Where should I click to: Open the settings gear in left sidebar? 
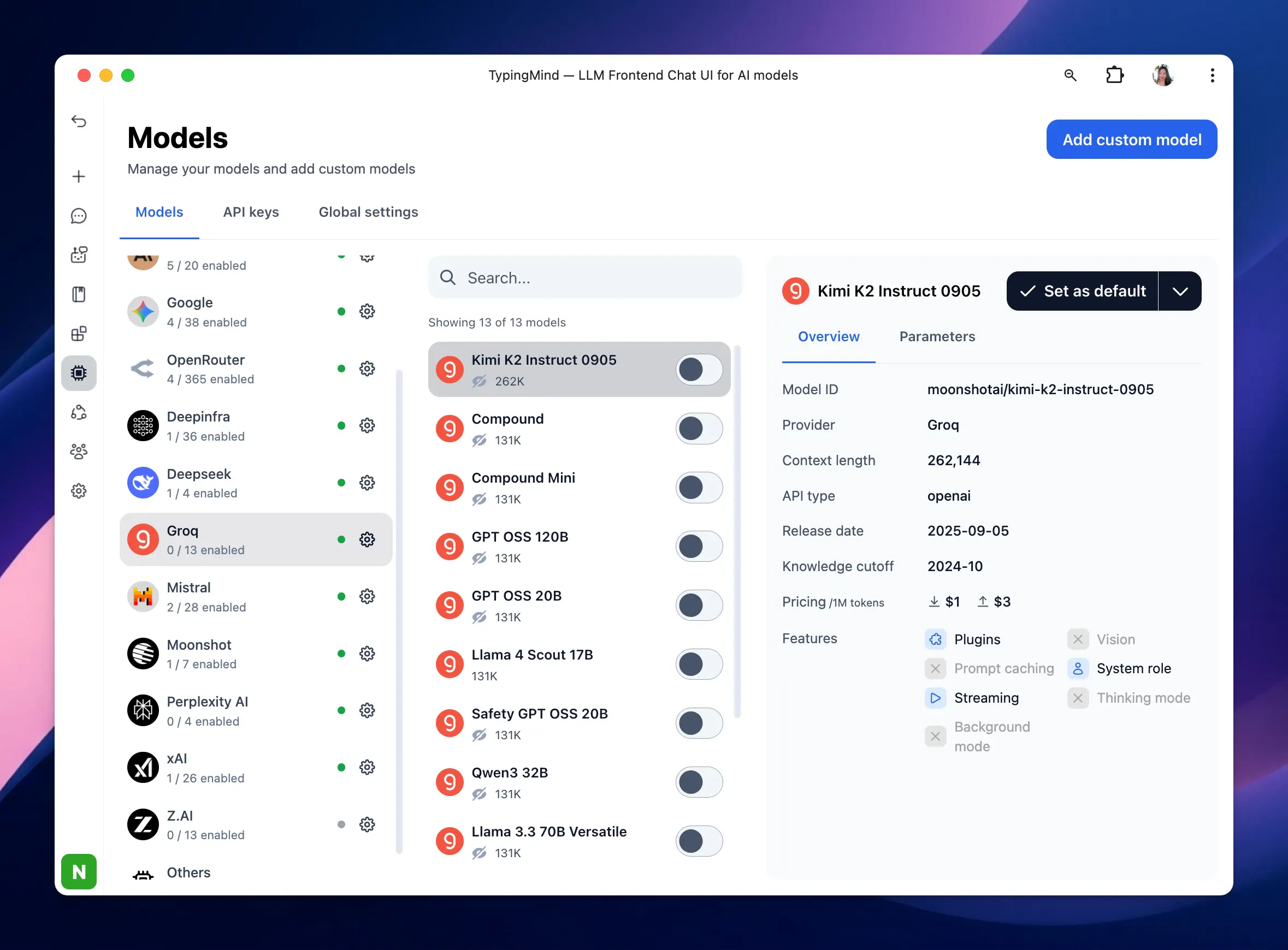[79, 490]
